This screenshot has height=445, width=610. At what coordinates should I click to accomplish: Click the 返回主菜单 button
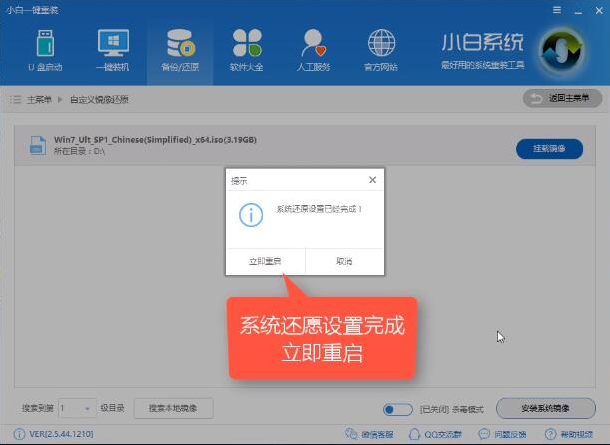563,99
